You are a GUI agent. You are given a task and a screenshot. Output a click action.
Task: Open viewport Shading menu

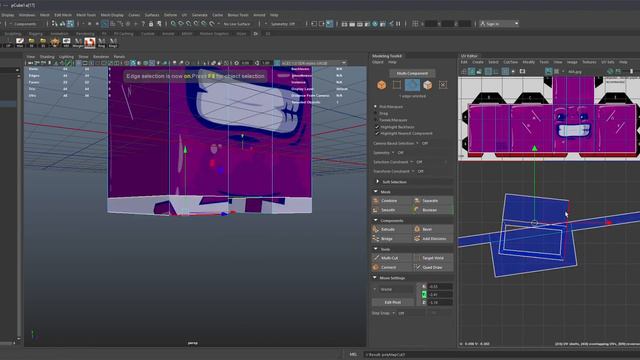coord(47,57)
